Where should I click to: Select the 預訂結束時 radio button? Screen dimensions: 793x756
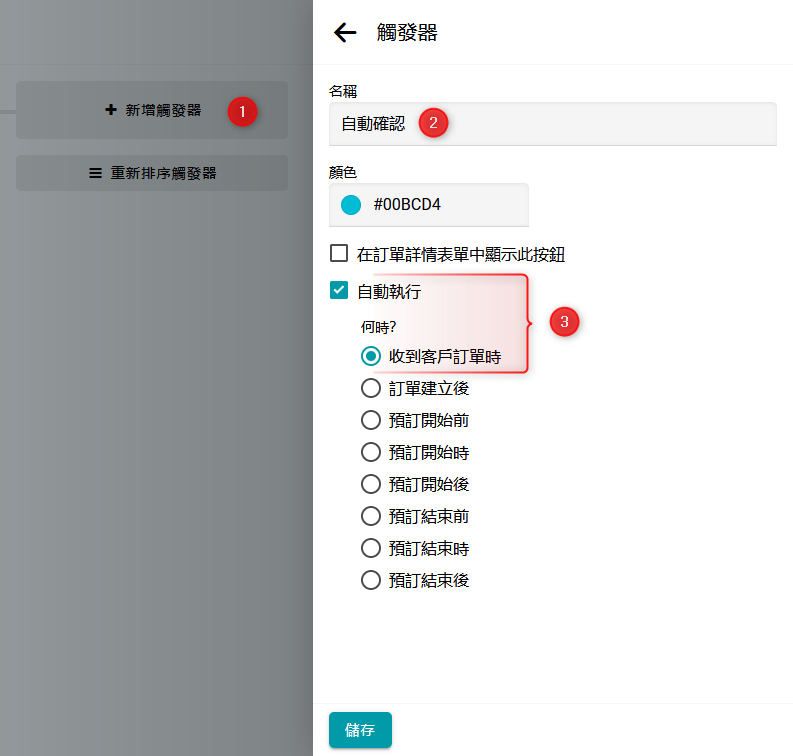pyautogui.click(x=371, y=548)
